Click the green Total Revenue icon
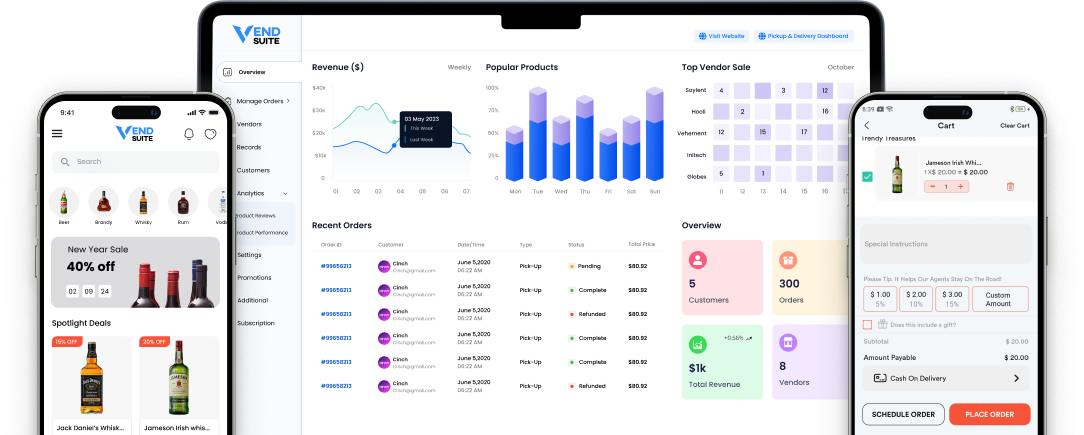Screen dimensions: 1084x435 (698, 343)
